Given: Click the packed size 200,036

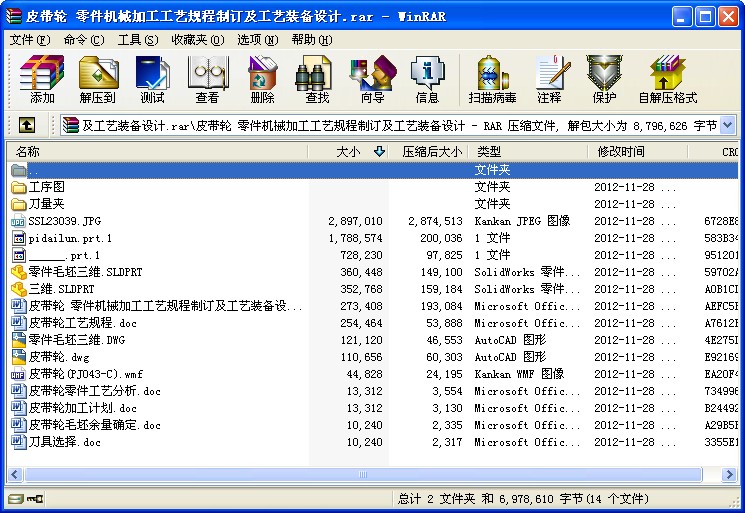Looking at the screenshot, I should coord(441,238).
